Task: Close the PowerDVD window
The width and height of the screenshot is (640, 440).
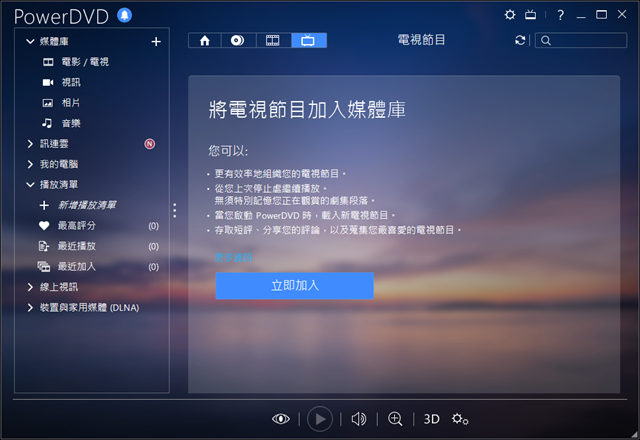Action: [x=622, y=14]
